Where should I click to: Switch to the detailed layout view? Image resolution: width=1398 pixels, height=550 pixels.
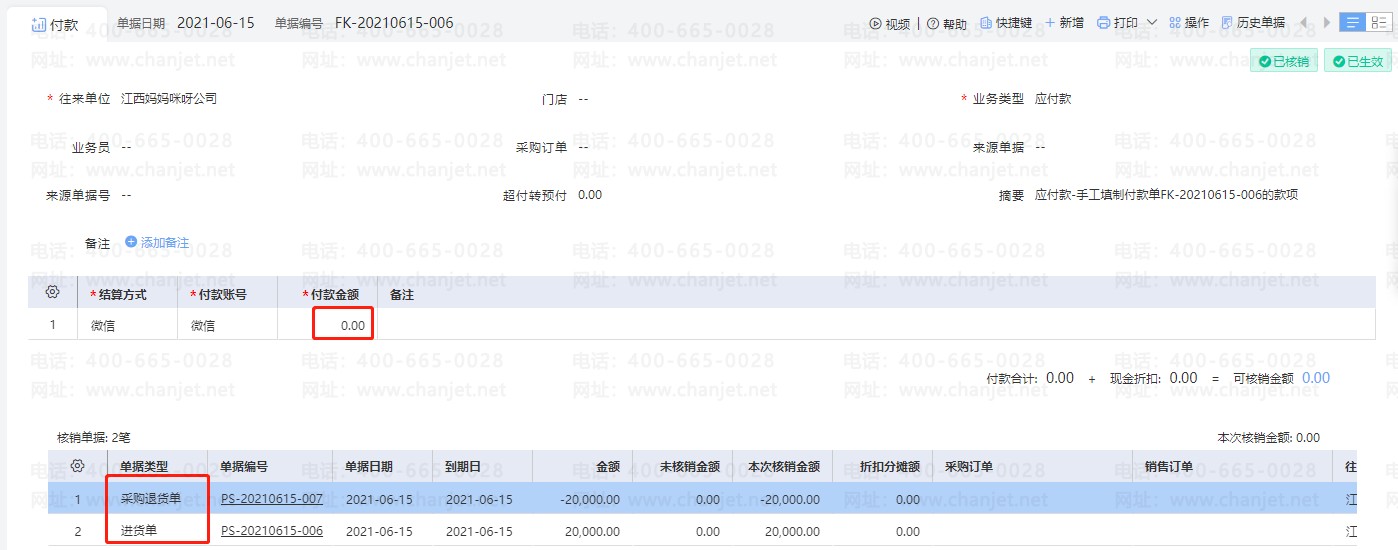tap(1379, 22)
